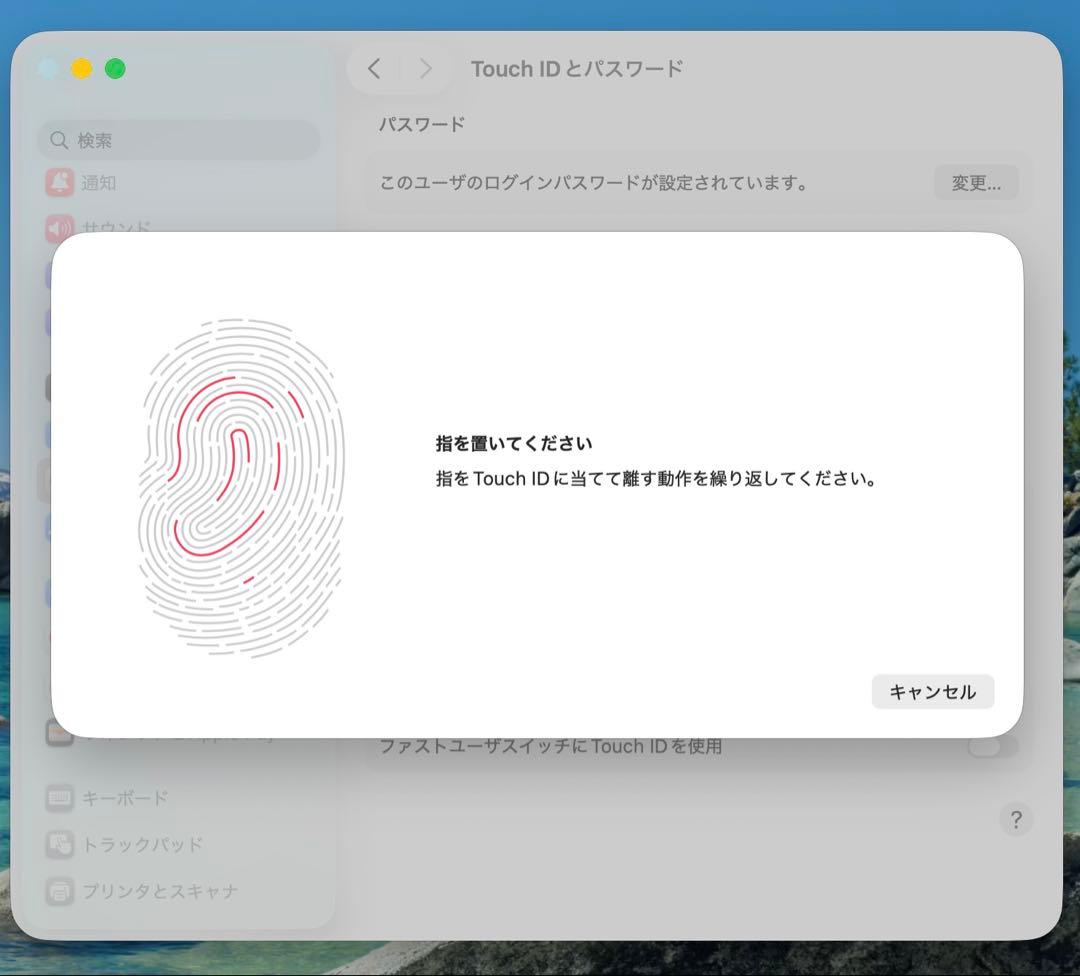
Task: Click the Keyboard icon in sidebar
Action: [60, 798]
